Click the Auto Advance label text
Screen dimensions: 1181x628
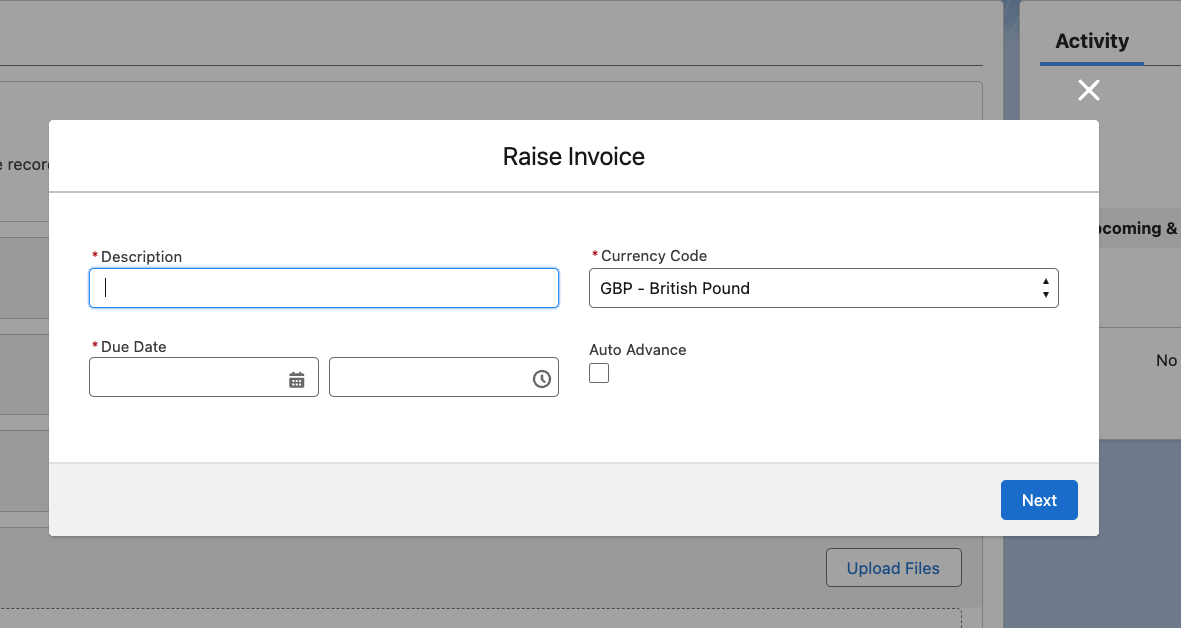coord(638,350)
